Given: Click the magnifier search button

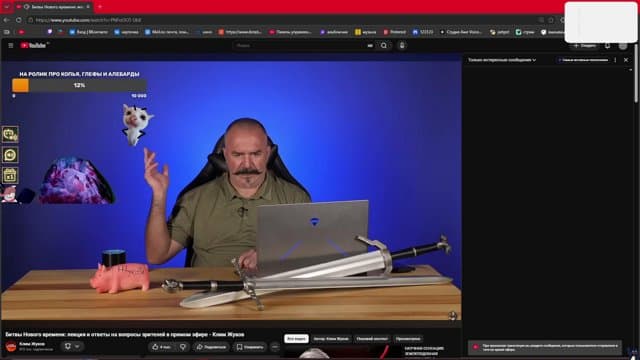Looking at the screenshot, I should [x=384, y=46].
